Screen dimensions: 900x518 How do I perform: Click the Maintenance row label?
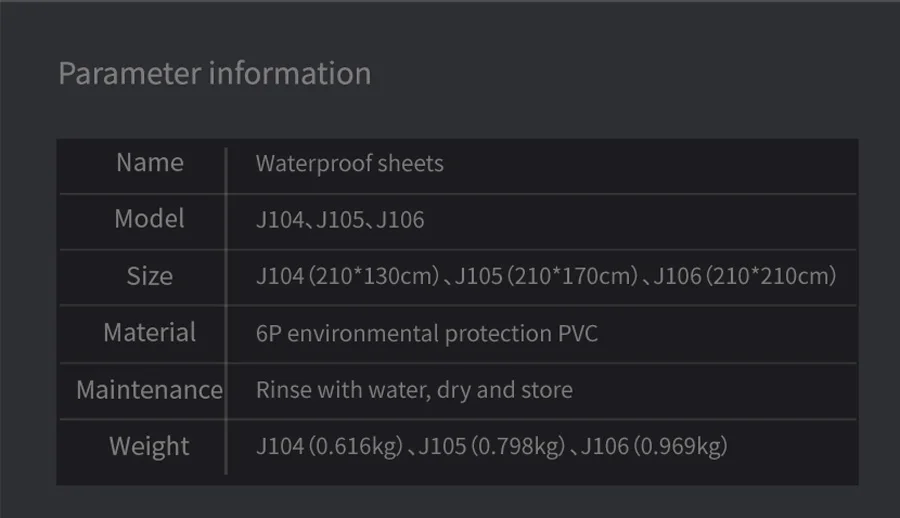click(149, 389)
